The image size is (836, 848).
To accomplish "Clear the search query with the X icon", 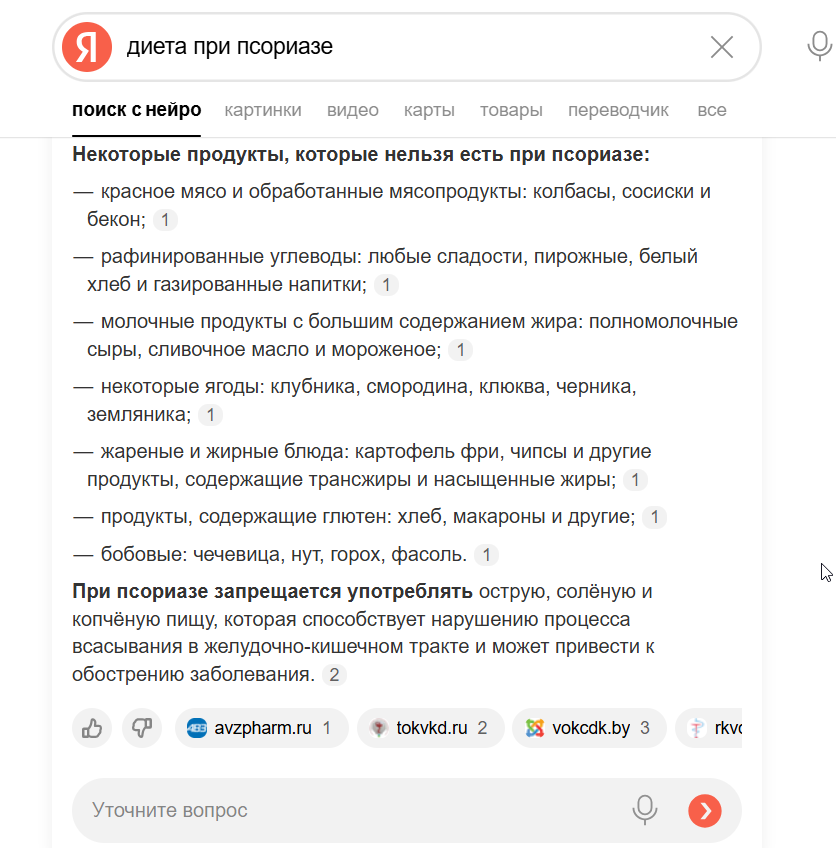I will coord(722,46).
